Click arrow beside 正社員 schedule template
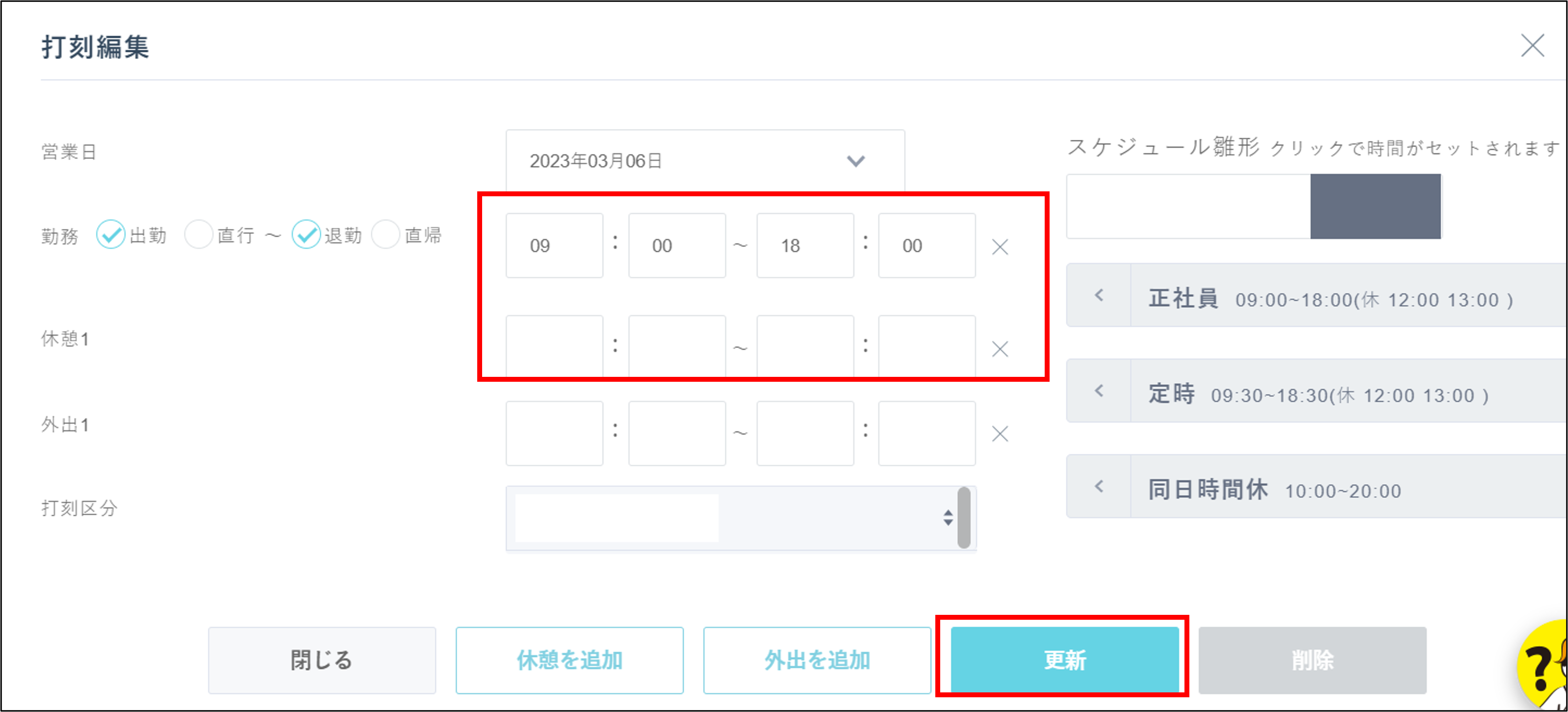Screen dimensions: 1568x712 coord(1099,295)
